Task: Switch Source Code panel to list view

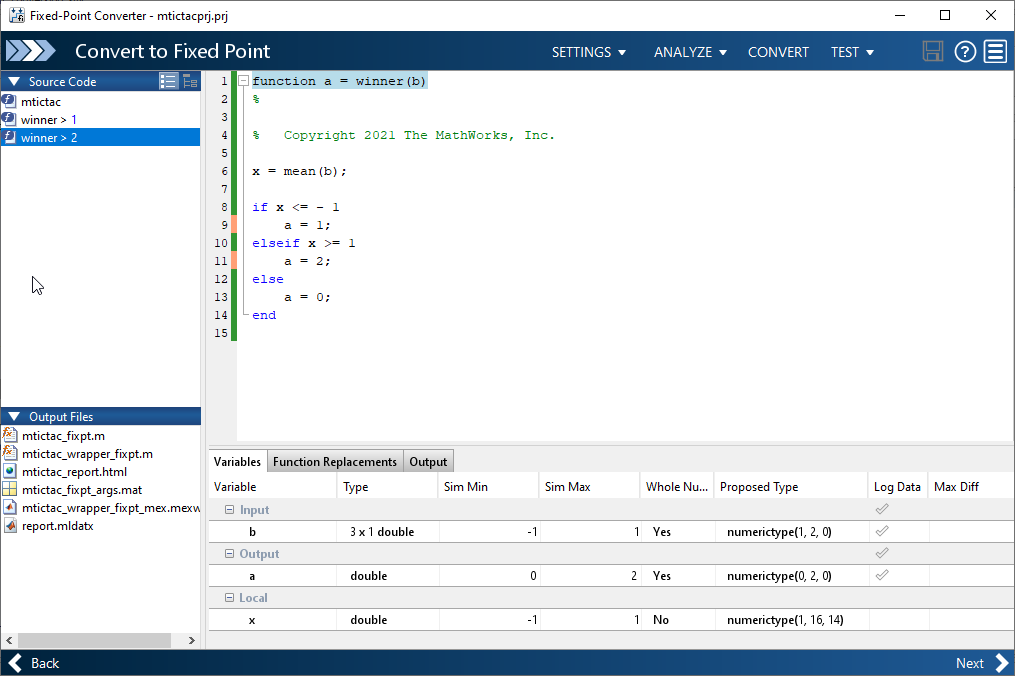Action: coord(168,81)
